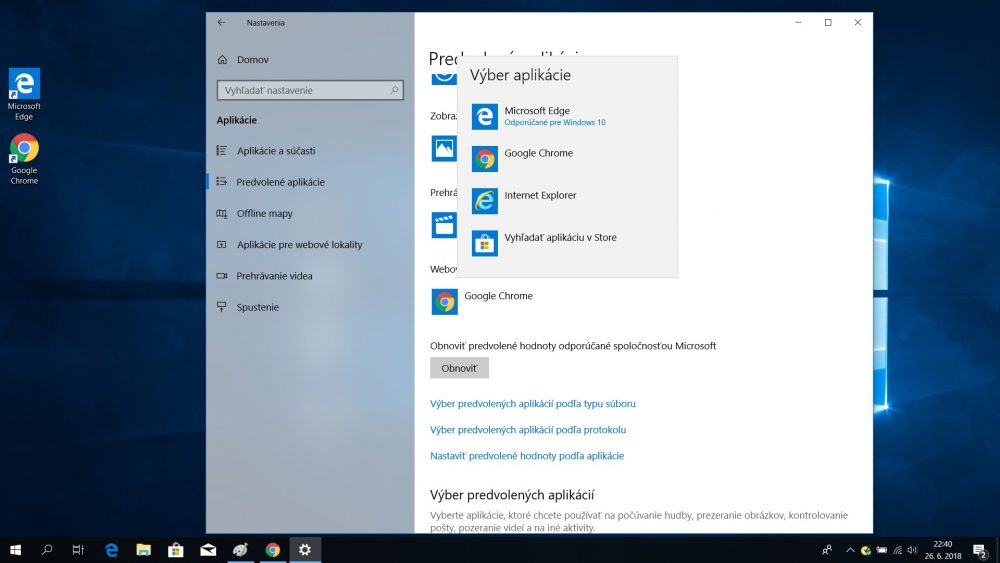The height and width of the screenshot is (563, 1000).
Task: Click the Microsoft Edge icon in picker
Action: (x=485, y=117)
